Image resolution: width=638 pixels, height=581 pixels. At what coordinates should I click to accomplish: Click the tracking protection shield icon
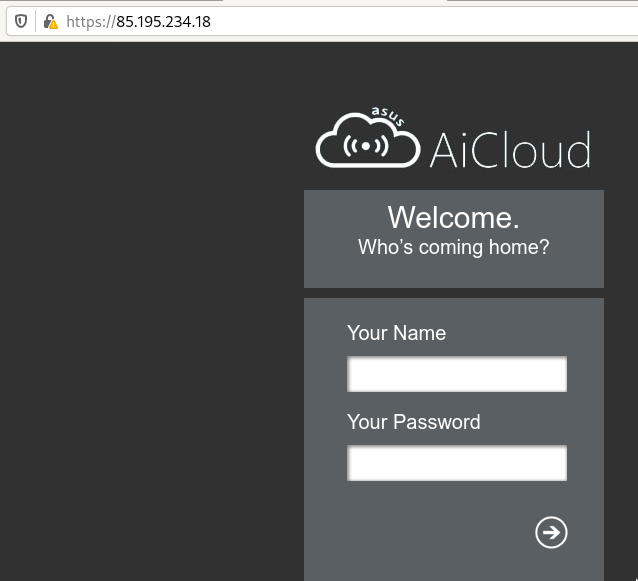21,21
